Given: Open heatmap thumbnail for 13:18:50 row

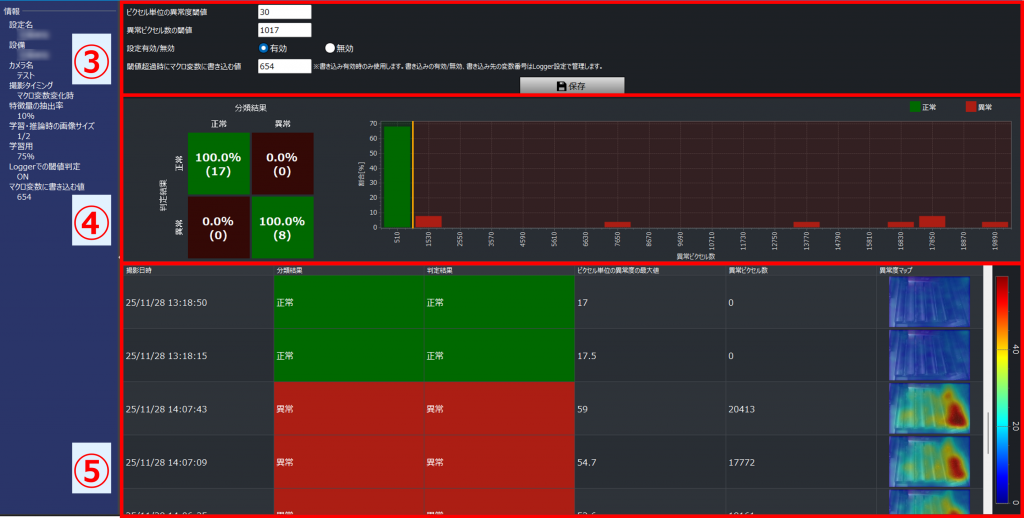Looking at the screenshot, I should coord(929,301).
